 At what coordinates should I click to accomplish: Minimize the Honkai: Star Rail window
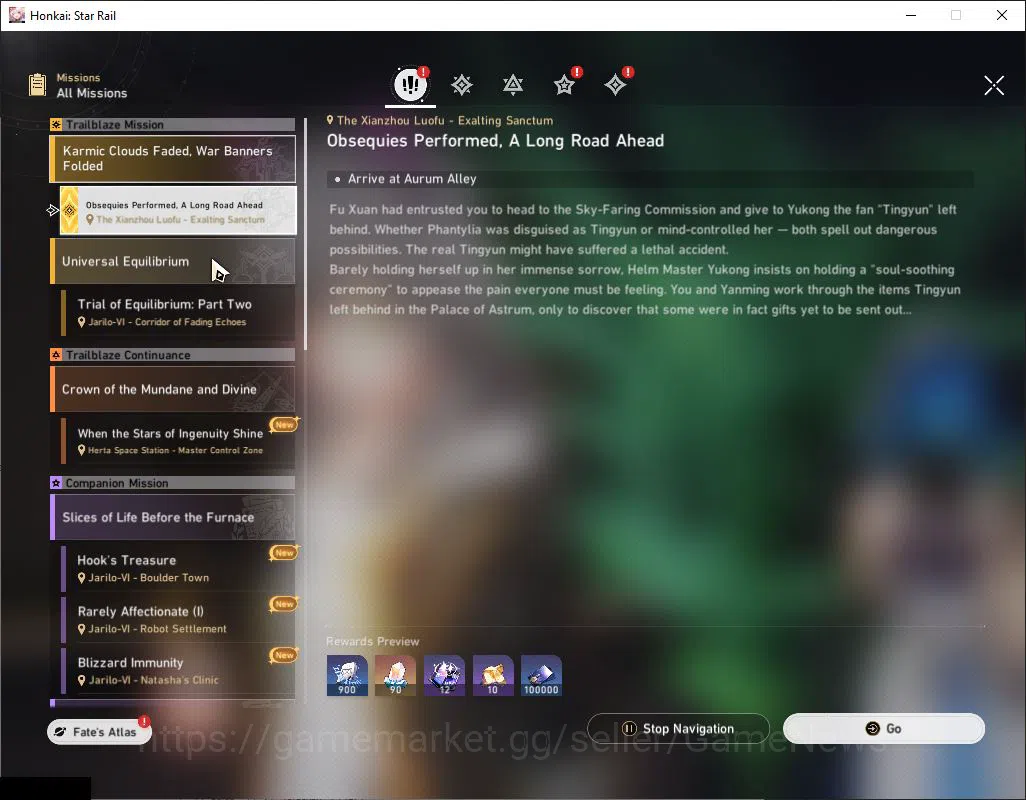(x=911, y=15)
